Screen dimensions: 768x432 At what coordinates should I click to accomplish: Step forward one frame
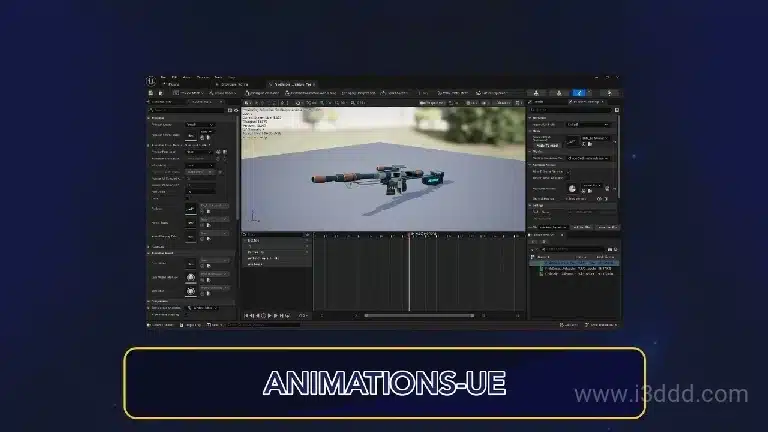(x=275, y=316)
